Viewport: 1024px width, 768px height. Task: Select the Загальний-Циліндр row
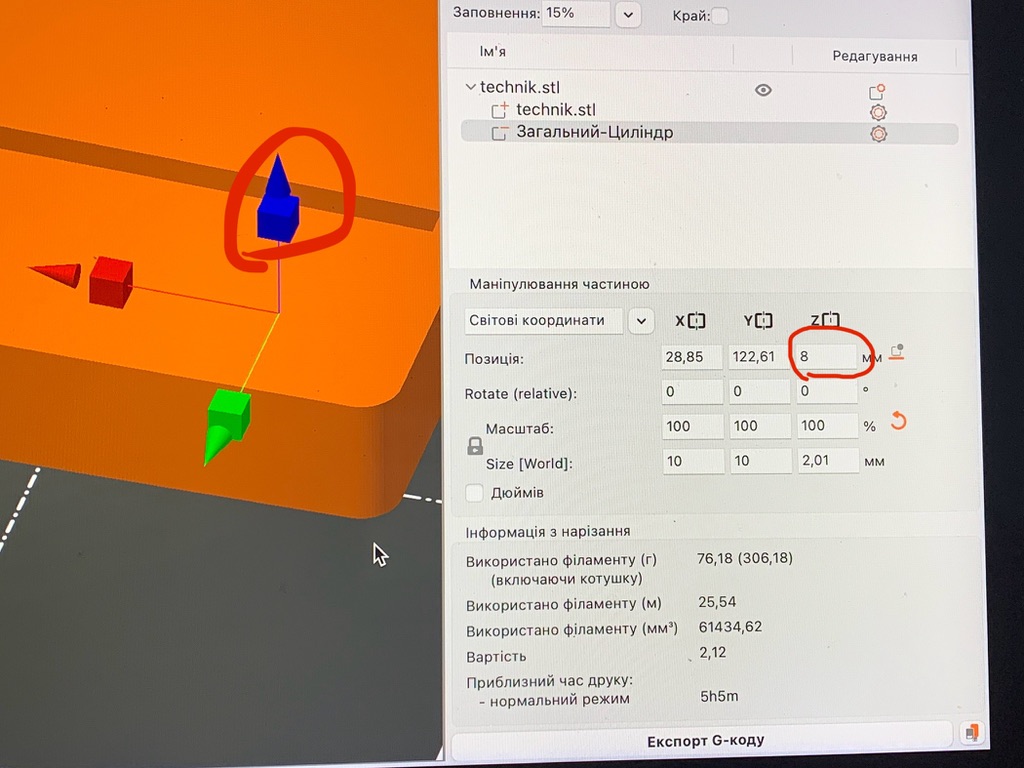tap(709, 133)
